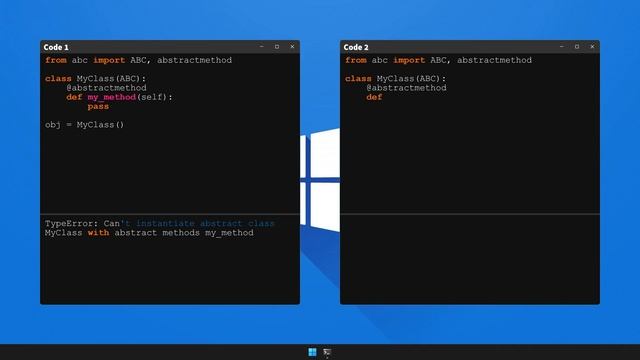Click the Code 2 window title
Viewport: 640px width, 360px height.
[356, 47]
